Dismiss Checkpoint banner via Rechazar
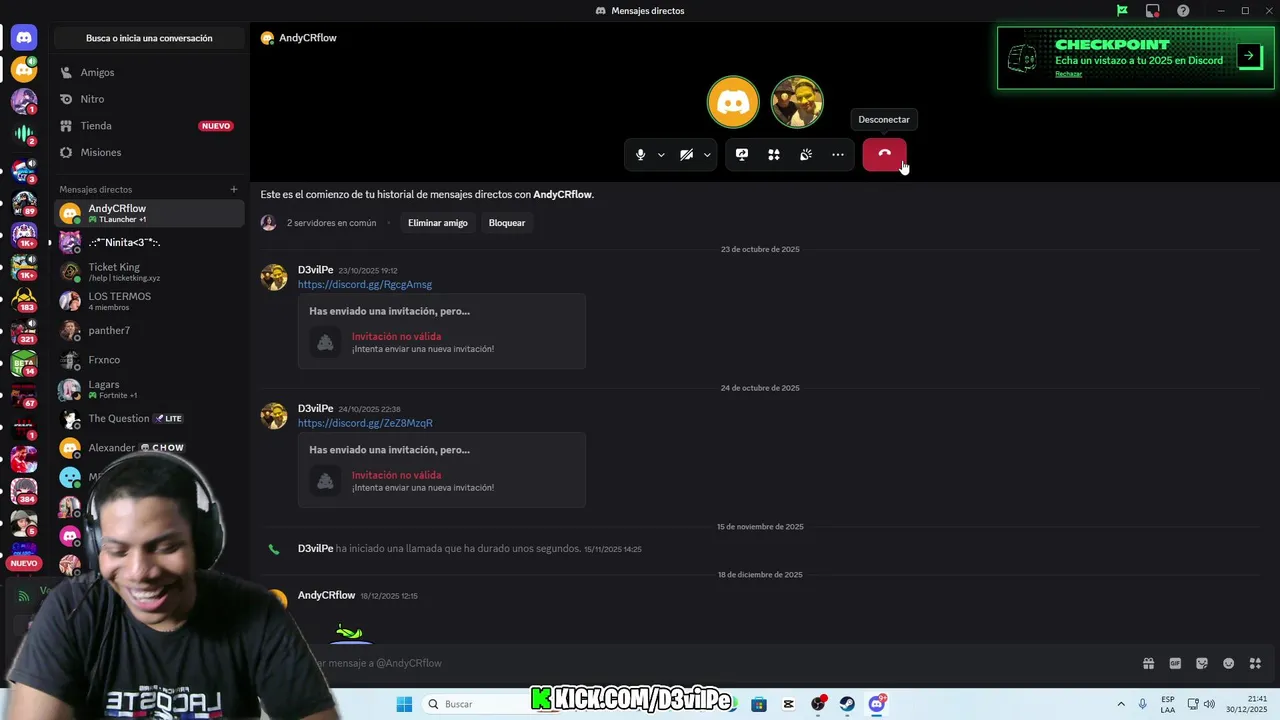This screenshot has width=1280, height=720. pyautogui.click(x=1068, y=74)
